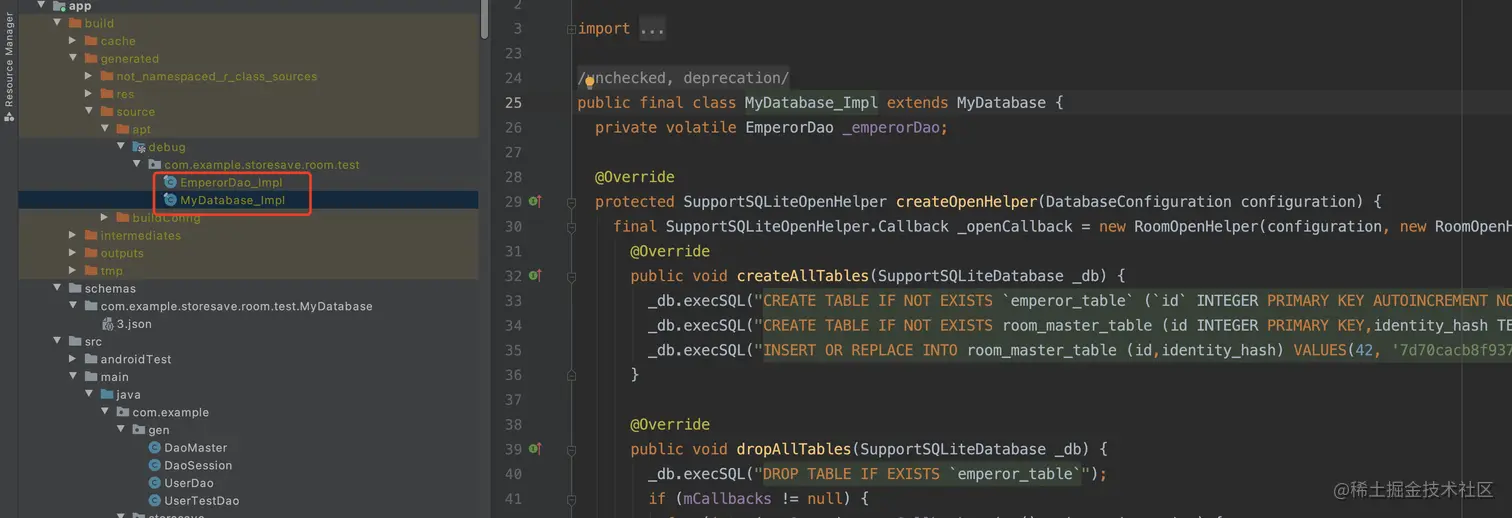The image size is (1512, 518).
Task: Click the override gutter icon on line 39
Action: click(534, 449)
